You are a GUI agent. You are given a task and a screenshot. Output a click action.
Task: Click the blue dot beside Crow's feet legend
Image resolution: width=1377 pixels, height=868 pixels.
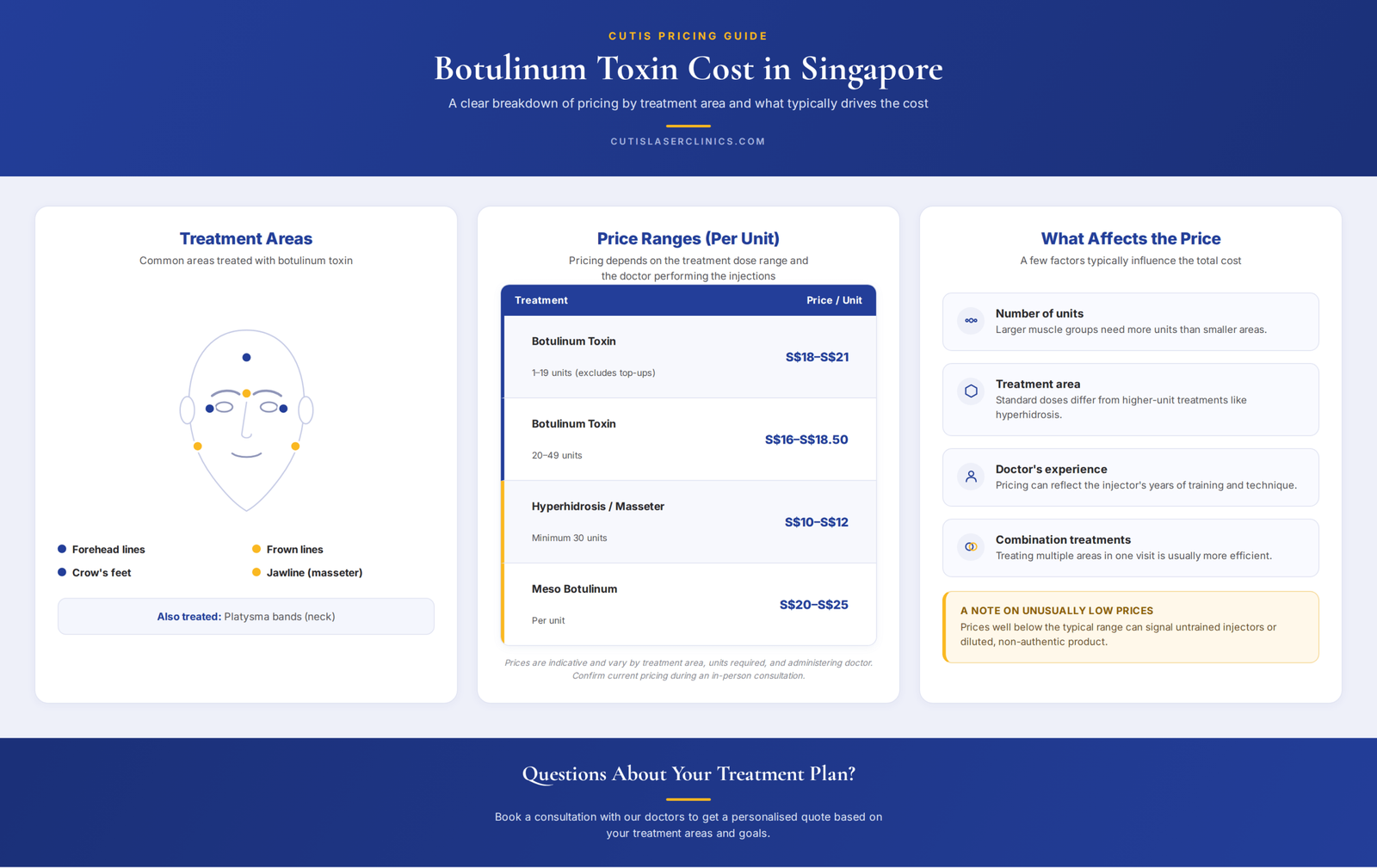(62, 572)
